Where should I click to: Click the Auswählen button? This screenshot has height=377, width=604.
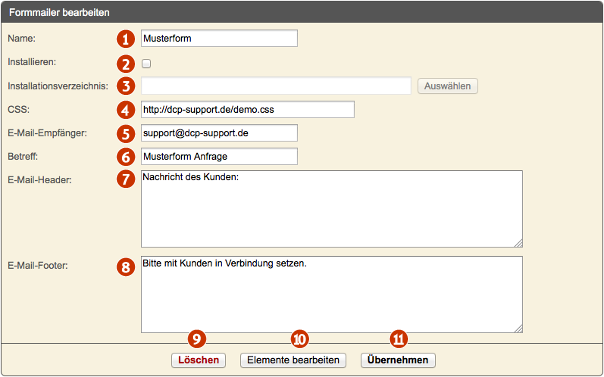[x=448, y=86]
